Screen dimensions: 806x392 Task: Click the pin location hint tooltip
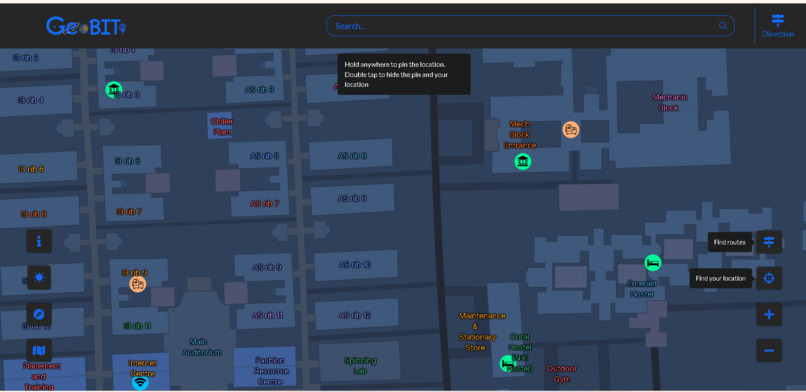point(404,74)
